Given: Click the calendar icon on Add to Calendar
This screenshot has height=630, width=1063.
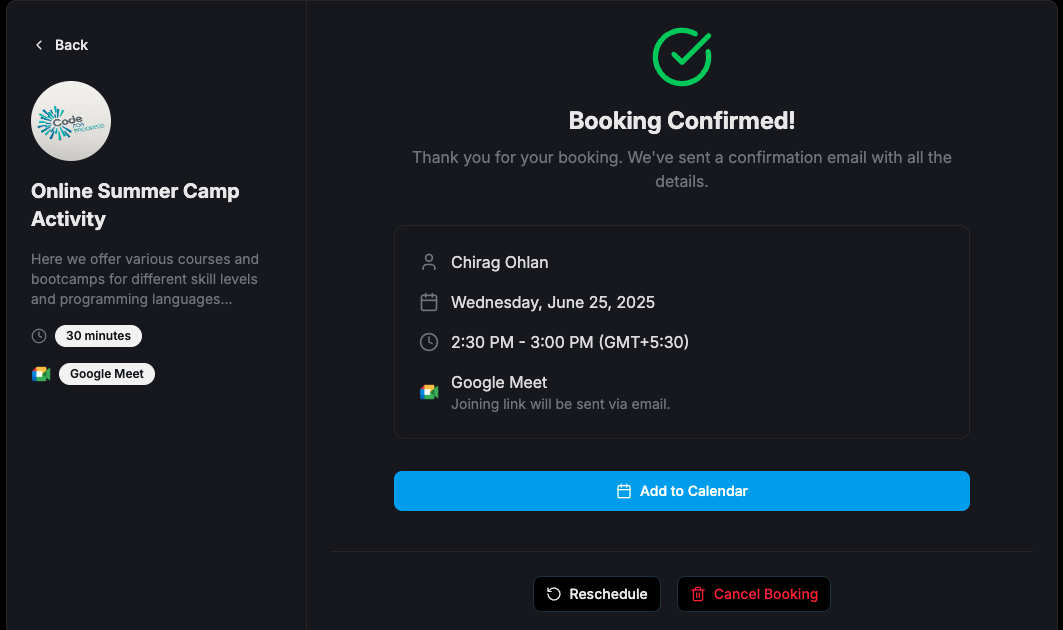Looking at the screenshot, I should point(624,491).
